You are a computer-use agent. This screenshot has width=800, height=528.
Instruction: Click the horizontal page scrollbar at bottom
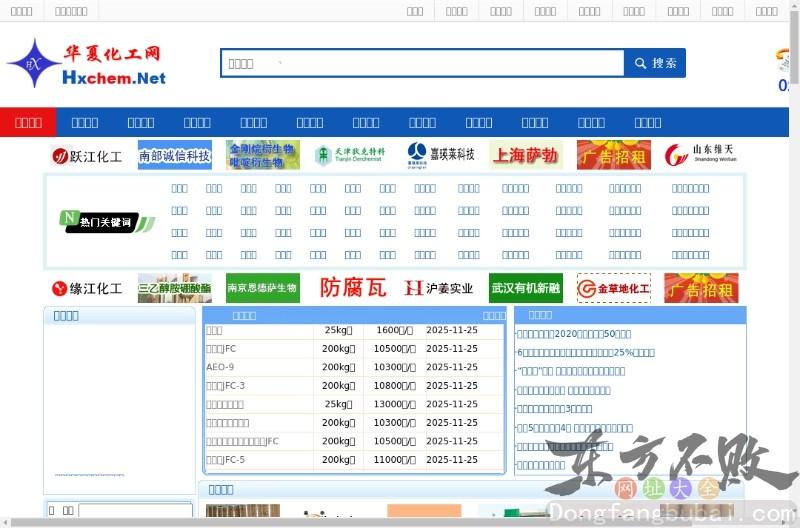395,523
